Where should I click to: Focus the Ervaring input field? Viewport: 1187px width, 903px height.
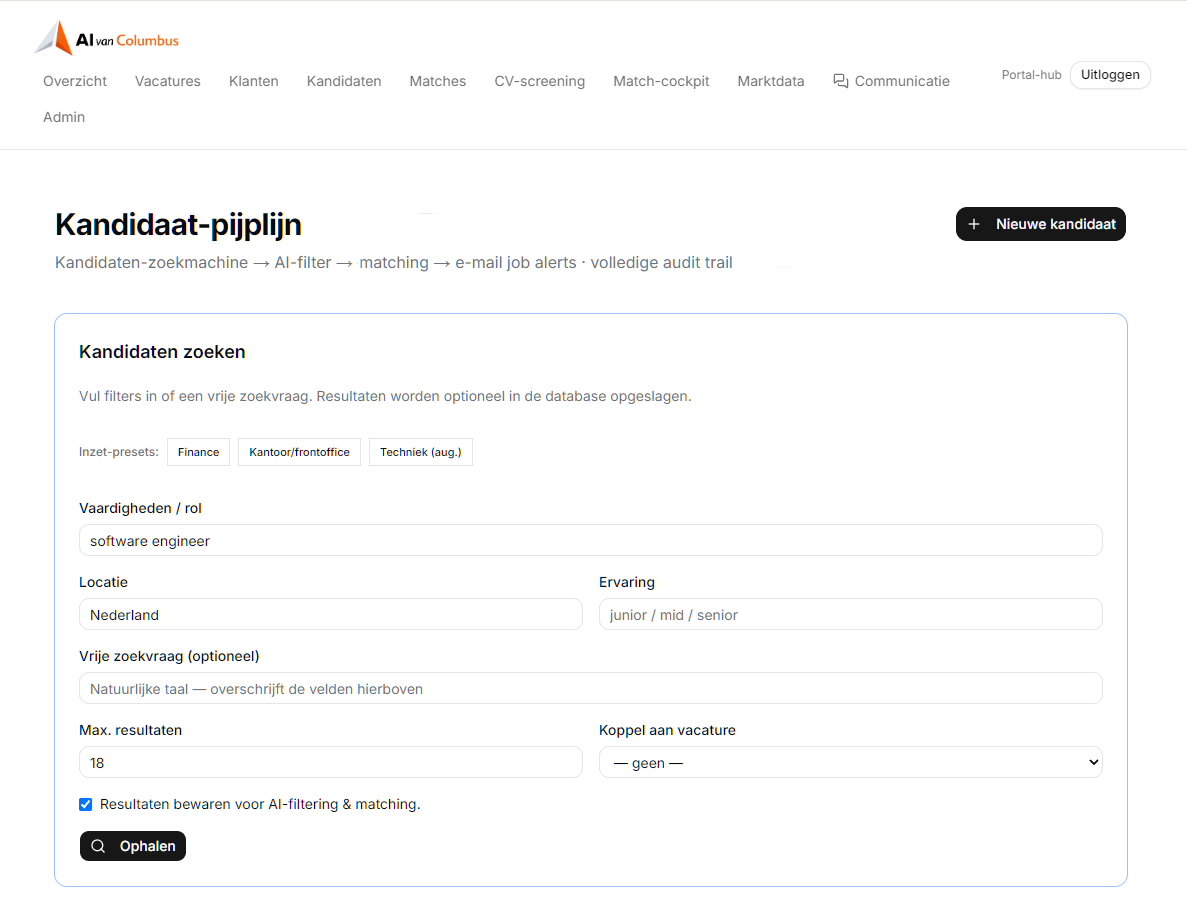coord(850,615)
